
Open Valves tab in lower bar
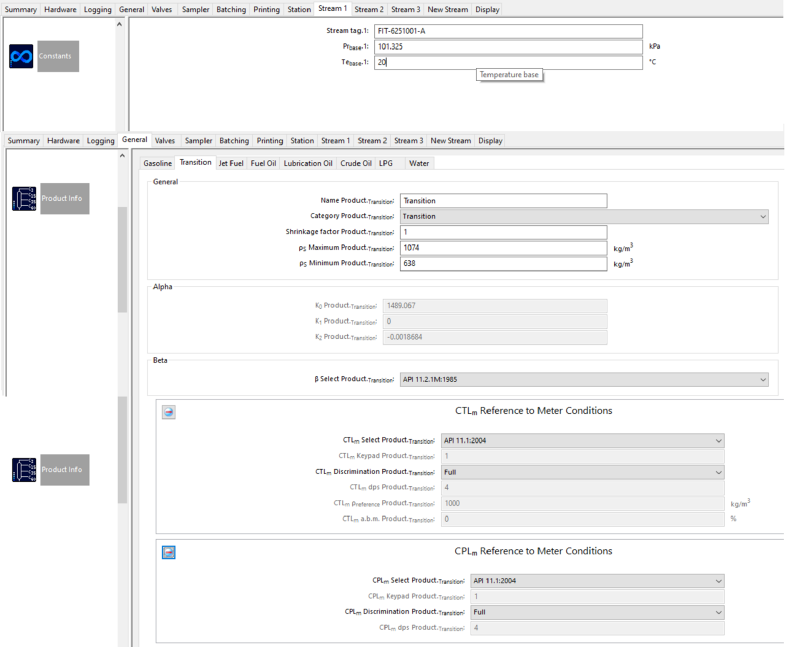point(165,141)
